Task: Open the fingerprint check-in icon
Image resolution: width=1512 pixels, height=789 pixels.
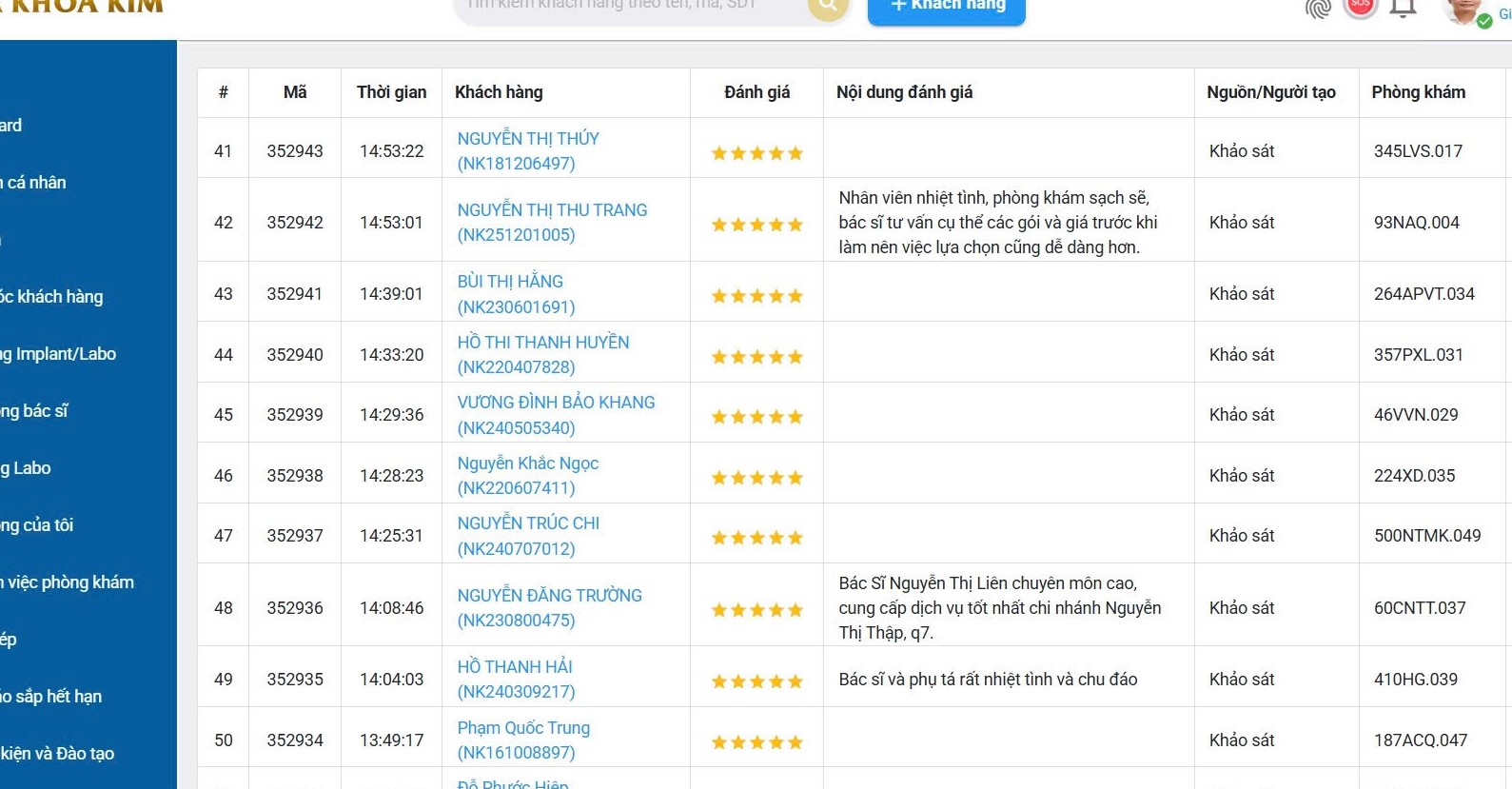Action: point(1318,9)
